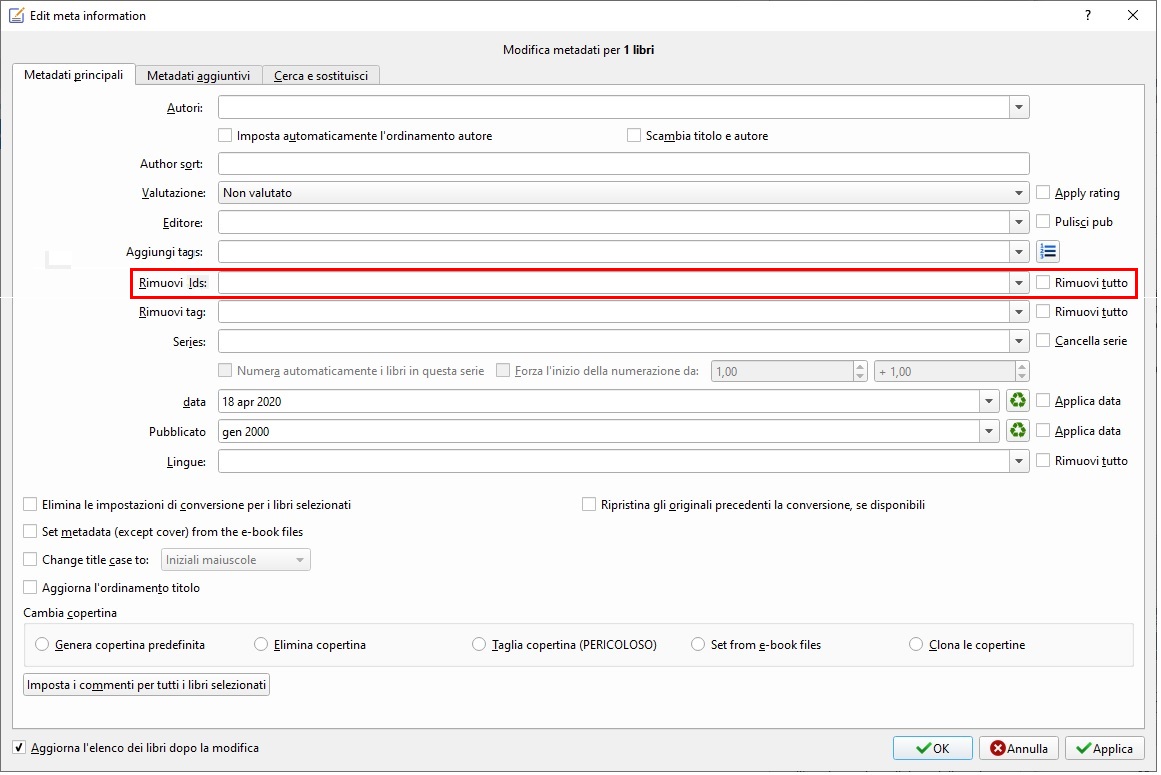1161x775 pixels.
Task: Click into the Series input field
Action: (614, 341)
